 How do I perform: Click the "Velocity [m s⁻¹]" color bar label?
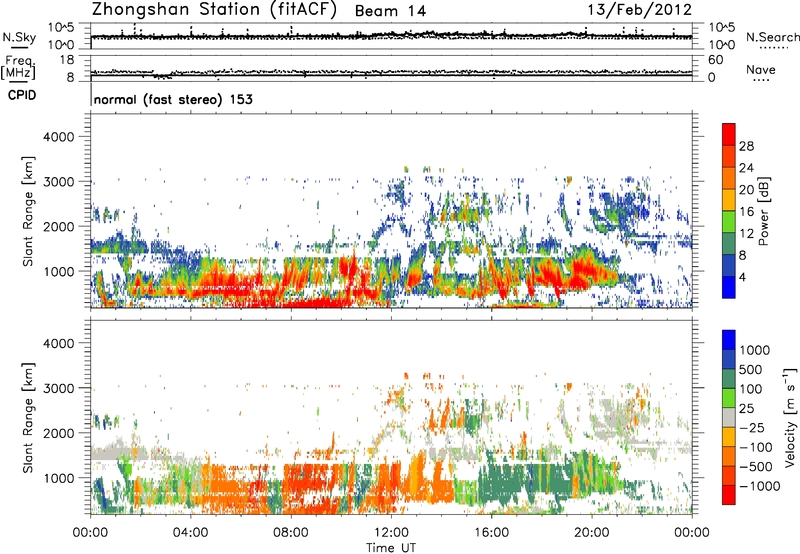coord(790,417)
